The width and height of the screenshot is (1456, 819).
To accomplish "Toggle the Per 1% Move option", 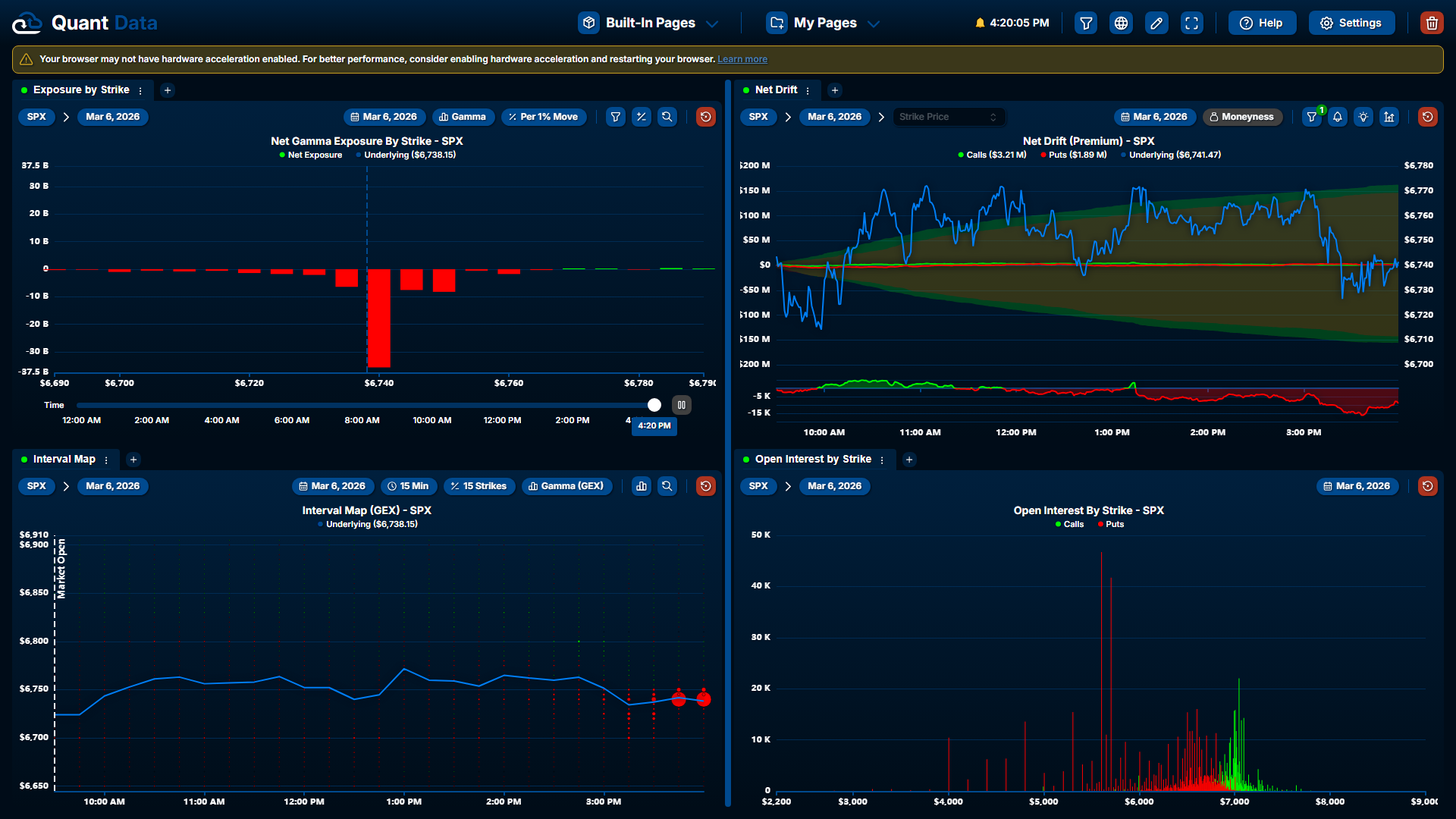I will tap(543, 117).
